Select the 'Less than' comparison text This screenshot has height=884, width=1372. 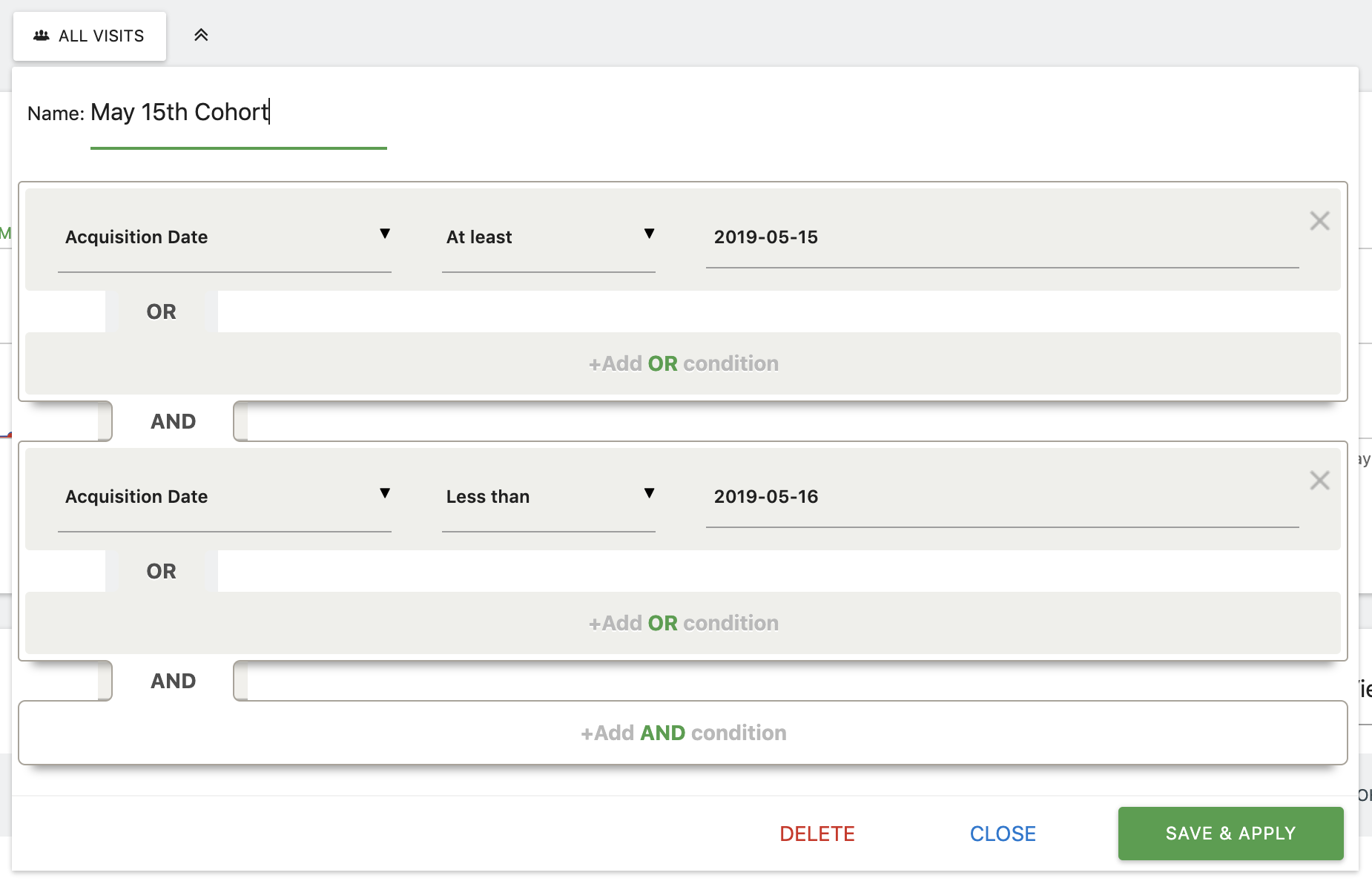488,497
